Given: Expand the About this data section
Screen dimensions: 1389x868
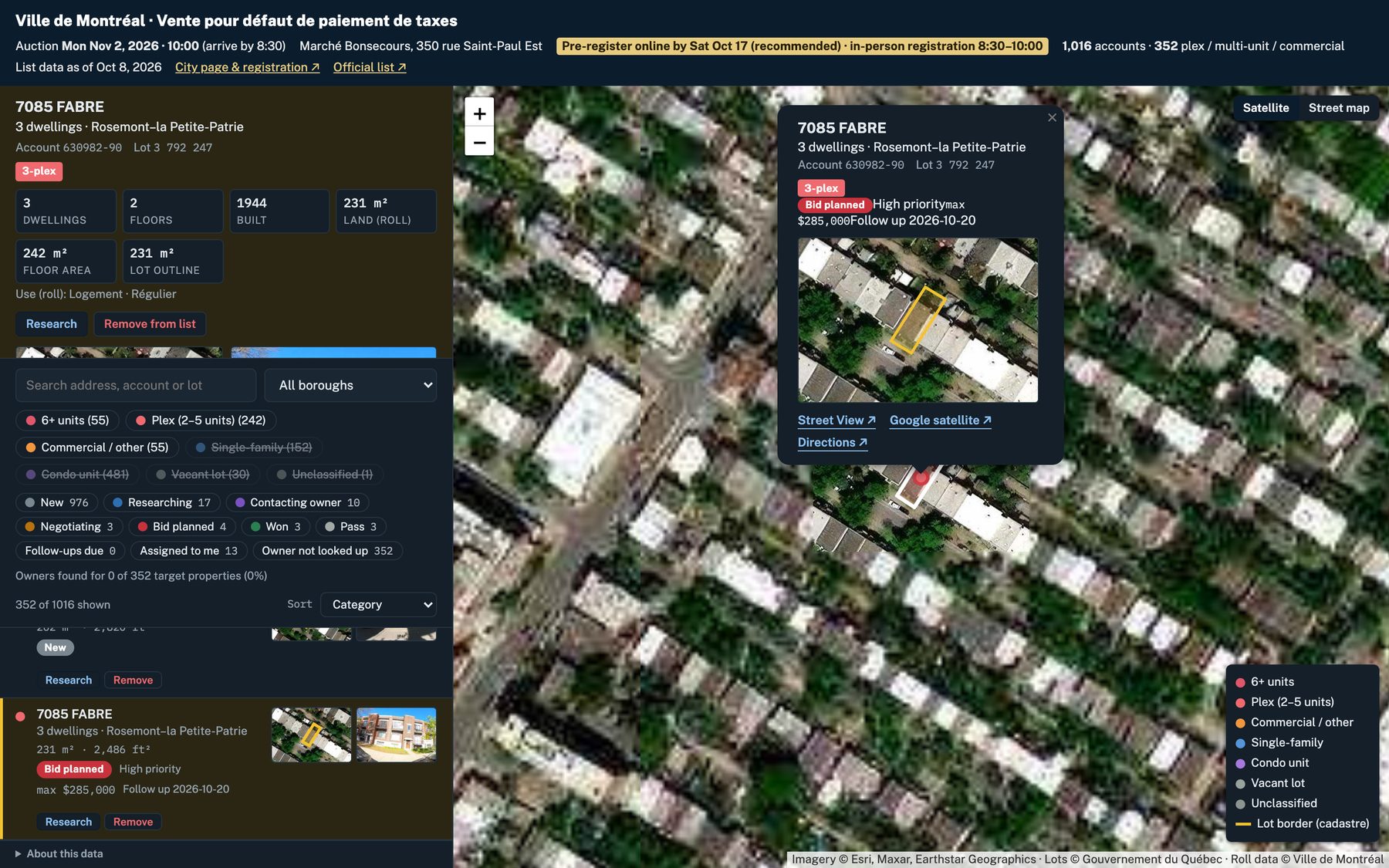Looking at the screenshot, I should click(59, 853).
